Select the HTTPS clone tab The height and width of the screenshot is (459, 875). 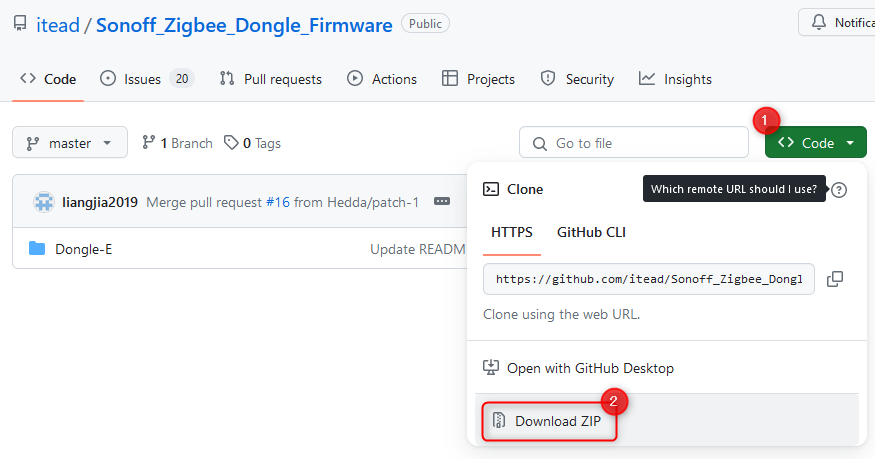(512, 232)
